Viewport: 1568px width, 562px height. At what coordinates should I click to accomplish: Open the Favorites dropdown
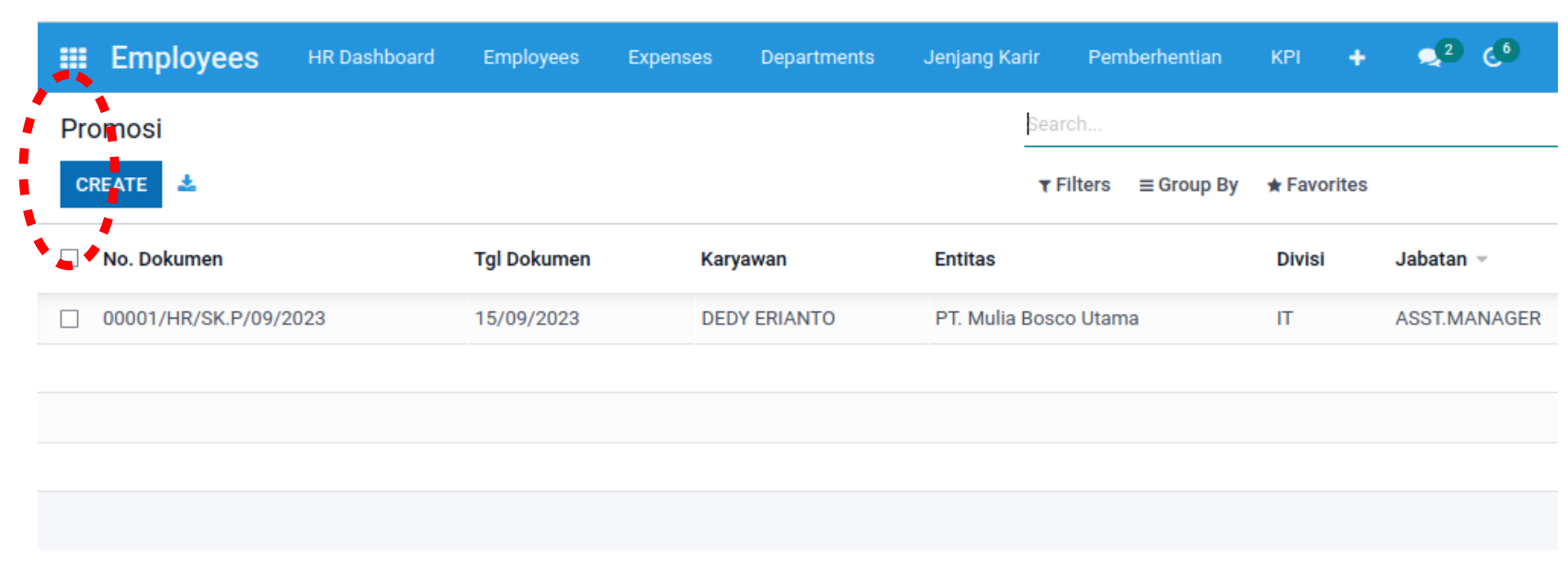pyautogui.click(x=1317, y=185)
